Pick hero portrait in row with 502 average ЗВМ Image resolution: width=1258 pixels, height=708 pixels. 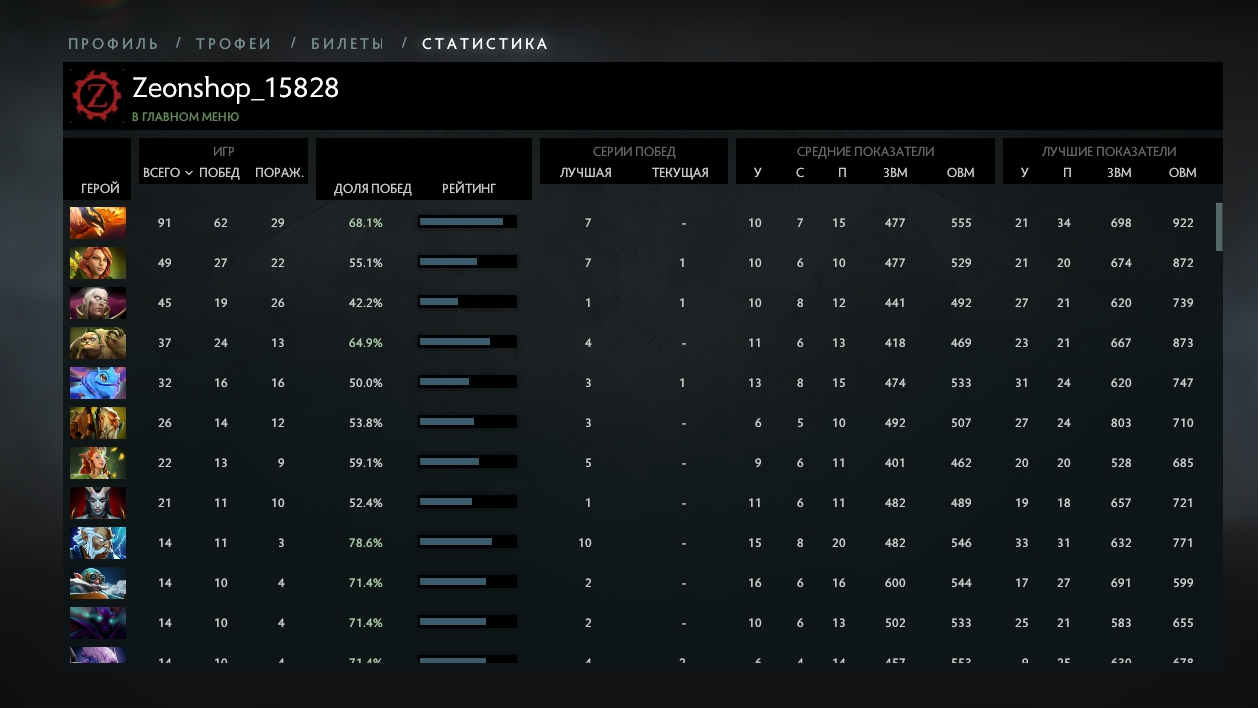98,623
